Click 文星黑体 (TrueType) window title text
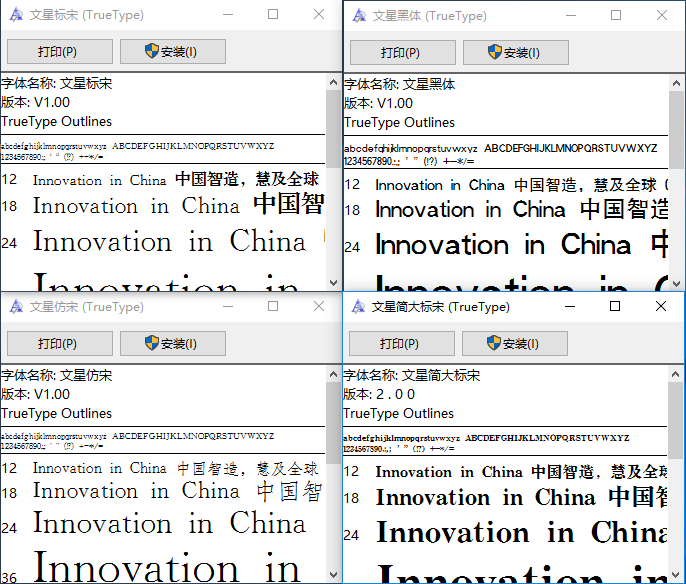 [429, 16]
